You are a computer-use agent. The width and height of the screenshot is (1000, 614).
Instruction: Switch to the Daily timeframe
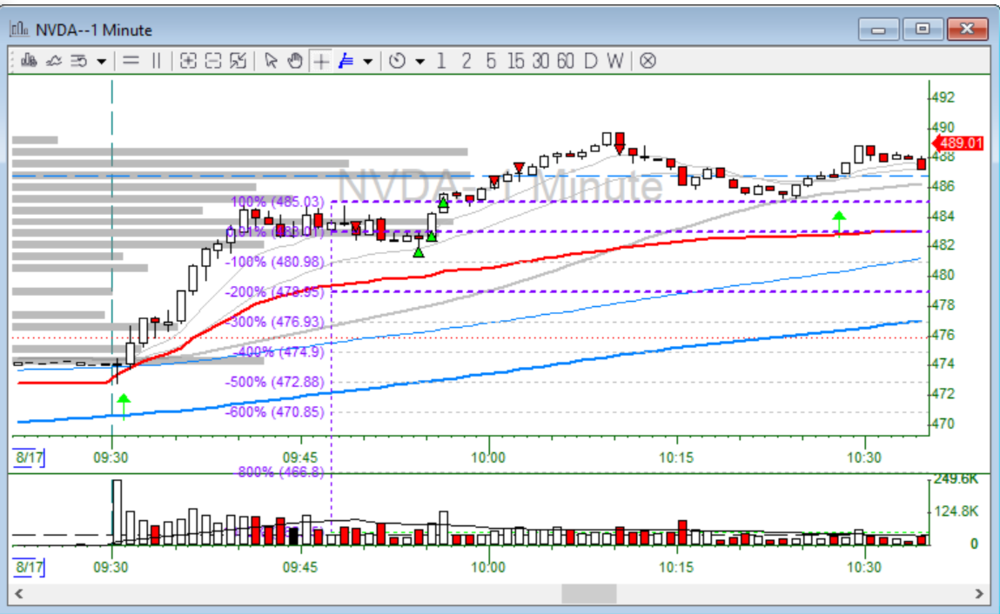(590, 61)
